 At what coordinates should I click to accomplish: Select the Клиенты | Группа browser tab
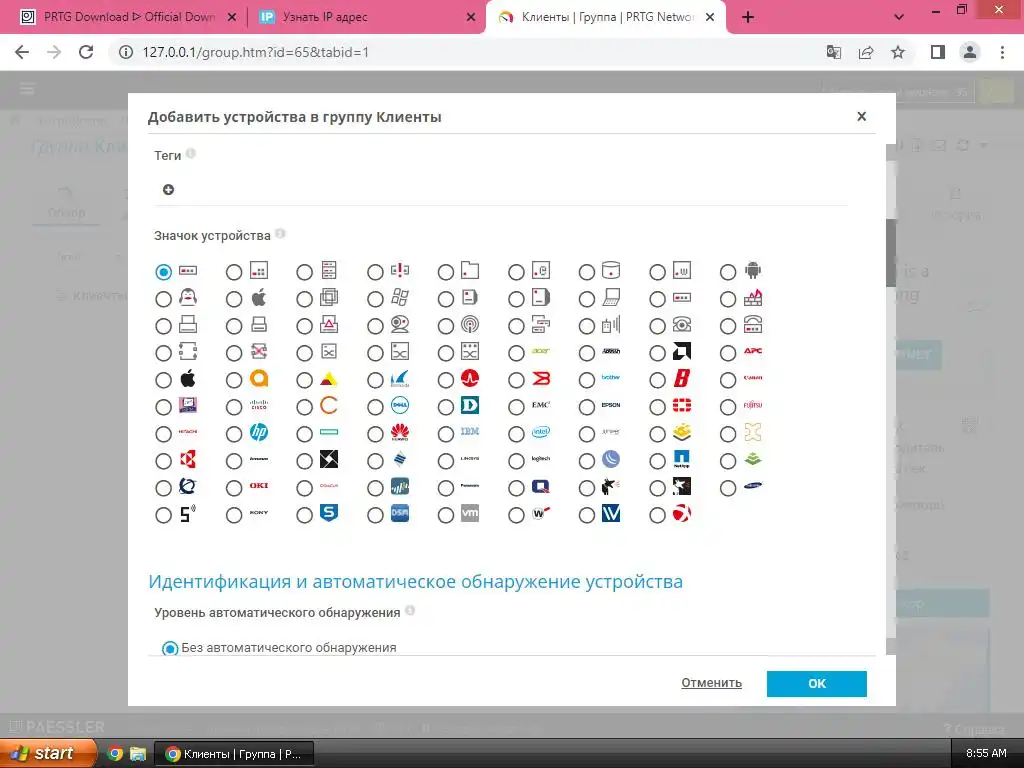point(605,17)
